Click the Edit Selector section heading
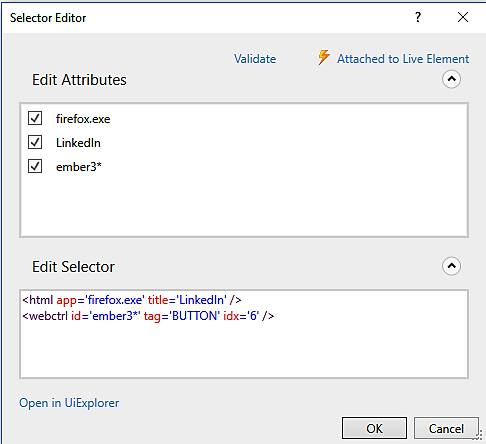Viewport: 486px width, 444px height. (73, 267)
